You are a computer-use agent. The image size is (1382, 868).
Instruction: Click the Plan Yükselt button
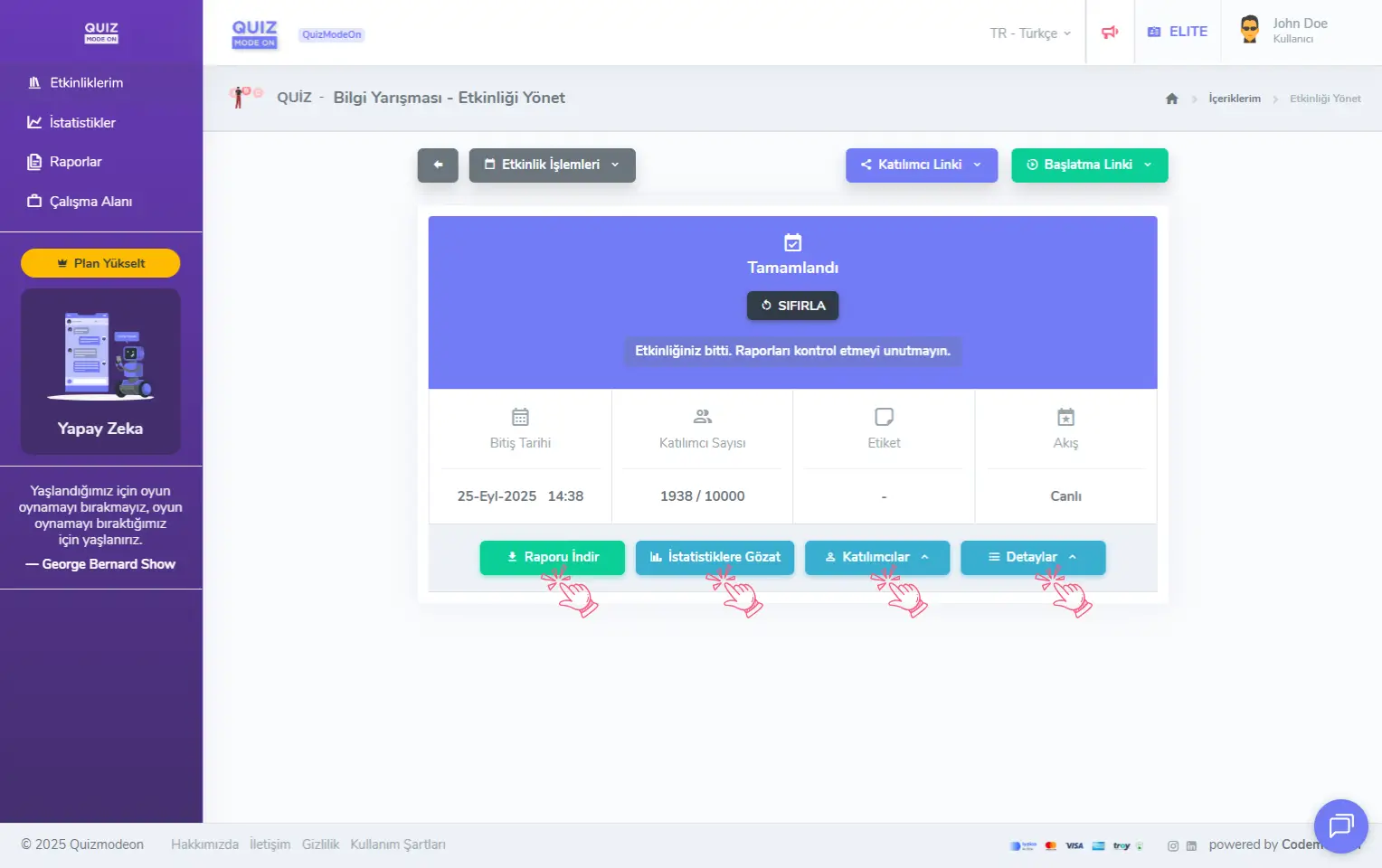pos(100,263)
